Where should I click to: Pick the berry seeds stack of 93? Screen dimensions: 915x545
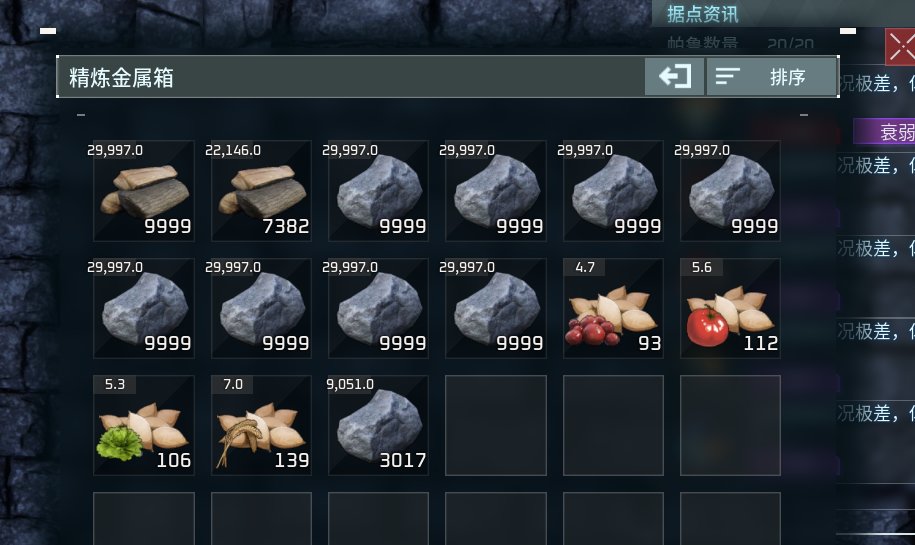tap(613, 308)
